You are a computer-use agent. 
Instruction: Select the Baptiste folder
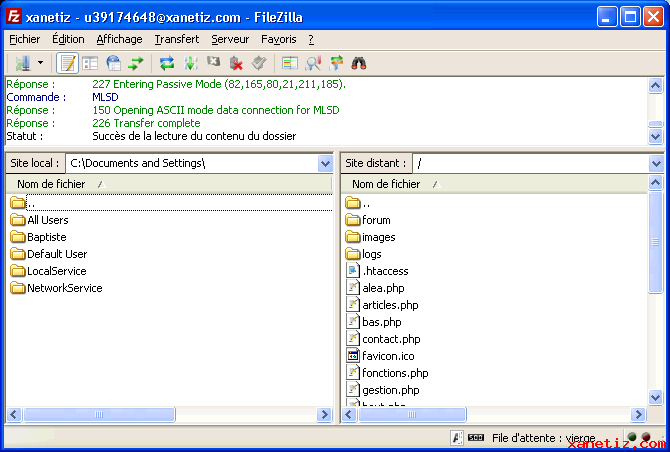point(38,237)
